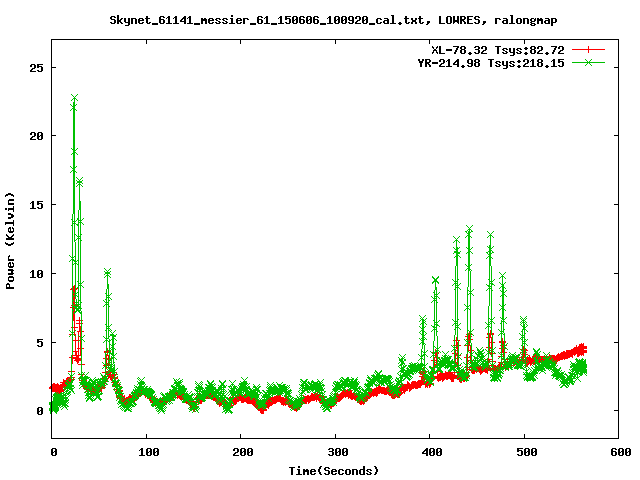
Task: Click the 400 tick label on x-axis
Action: coord(431,452)
